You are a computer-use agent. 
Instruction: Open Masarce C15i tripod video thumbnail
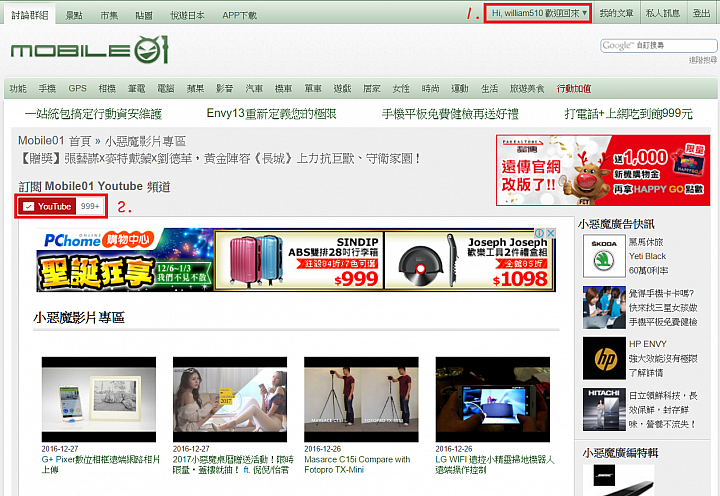tap(361, 400)
